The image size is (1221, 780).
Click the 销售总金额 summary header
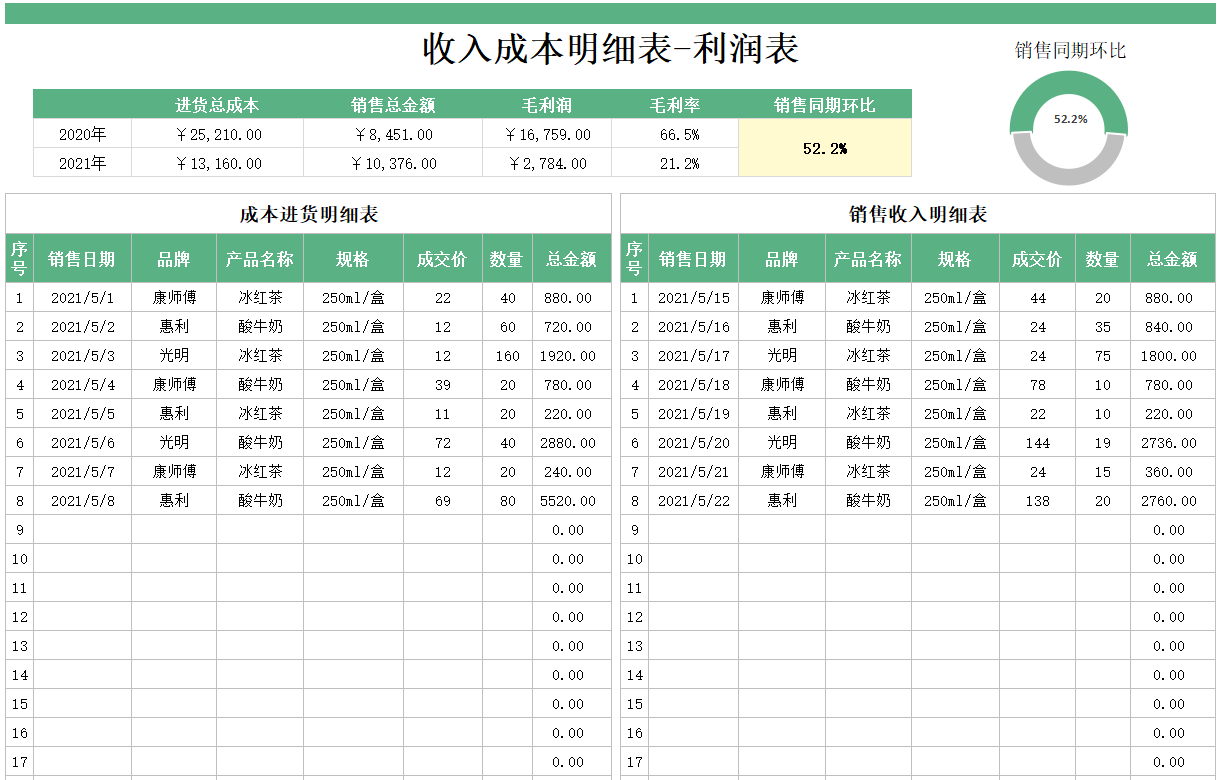(393, 105)
